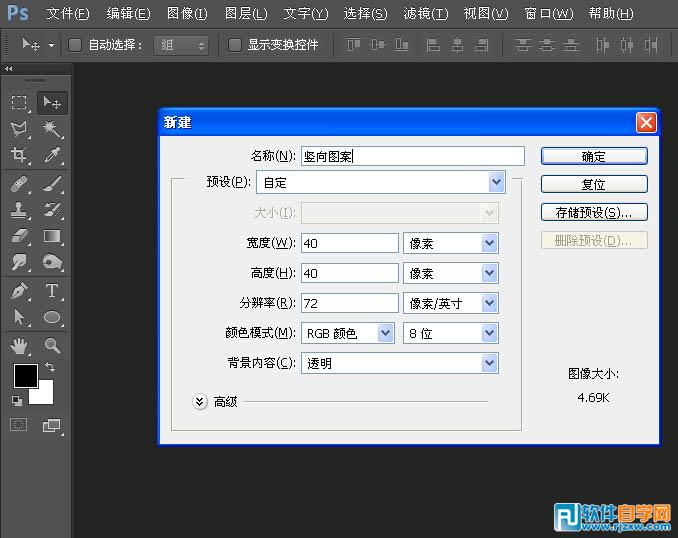Select the Horizontal Type tool
The width and height of the screenshot is (678, 538).
click(x=52, y=291)
